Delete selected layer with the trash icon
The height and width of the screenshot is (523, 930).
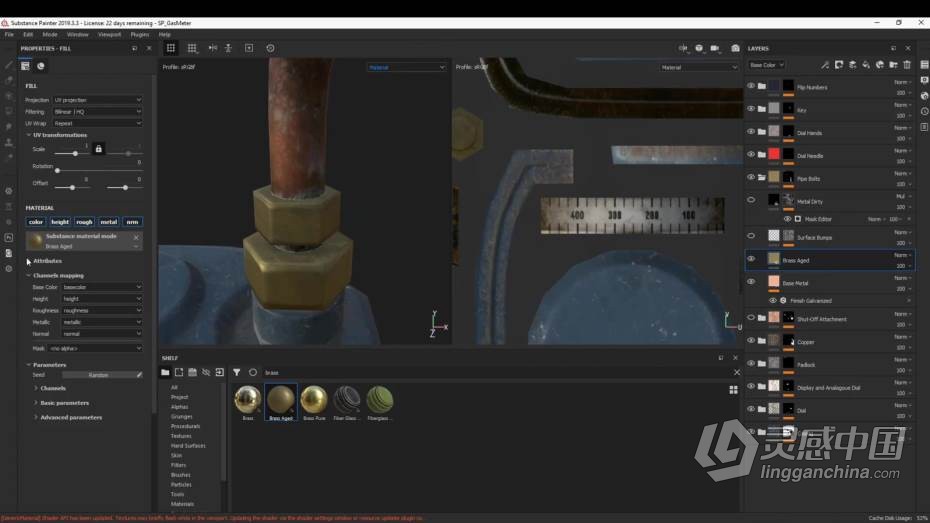click(x=907, y=65)
